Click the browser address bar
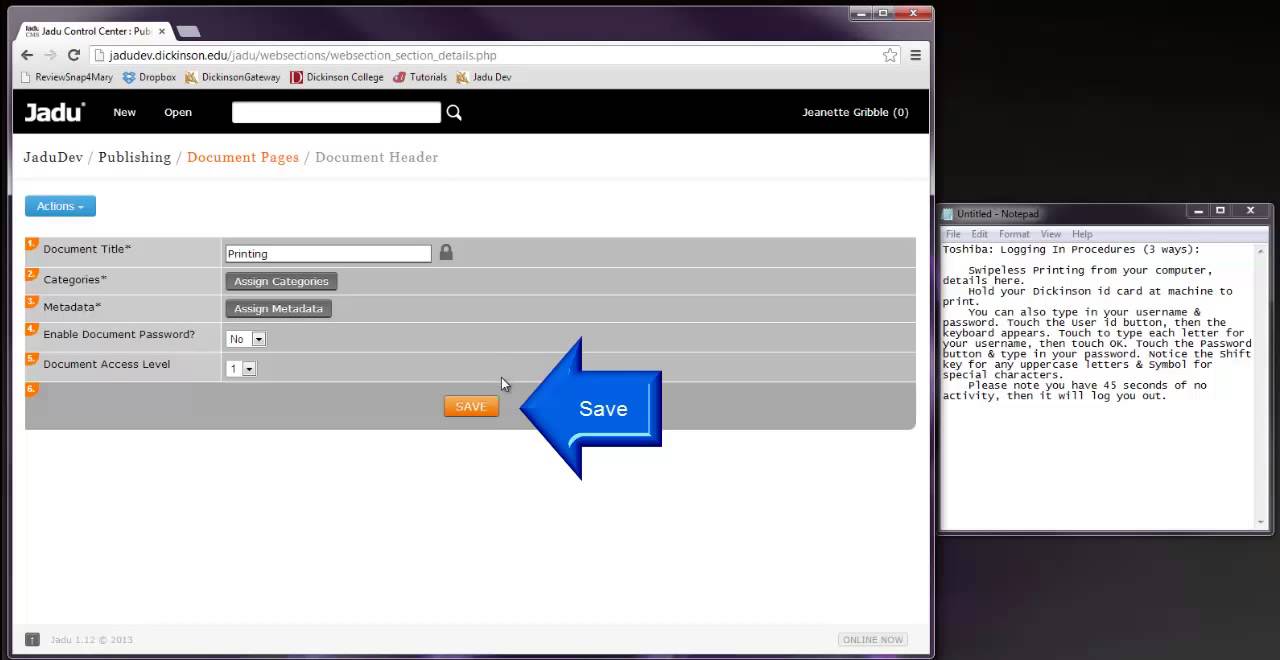This screenshot has height=660, width=1280. (493, 55)
